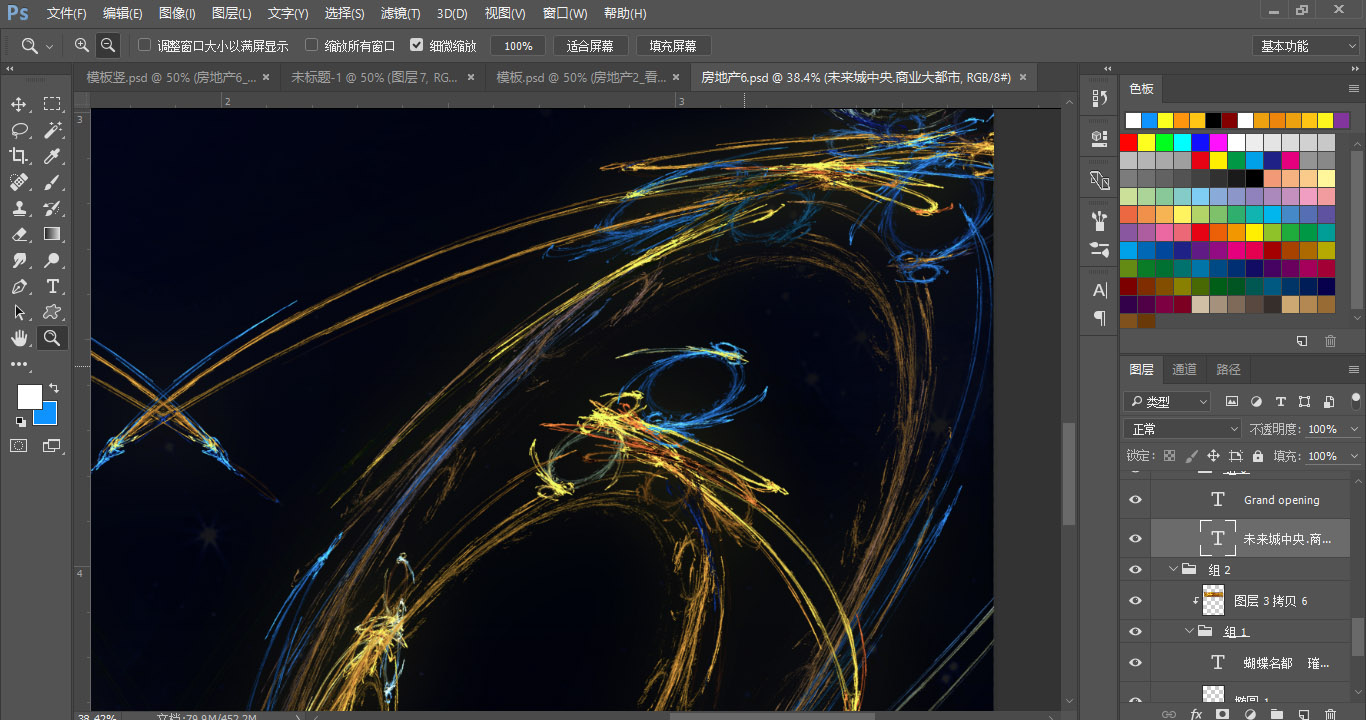Reset default foreground and background colors
Screen dimensions: 1366x720
pyautogui.click(x=20, y=422)
